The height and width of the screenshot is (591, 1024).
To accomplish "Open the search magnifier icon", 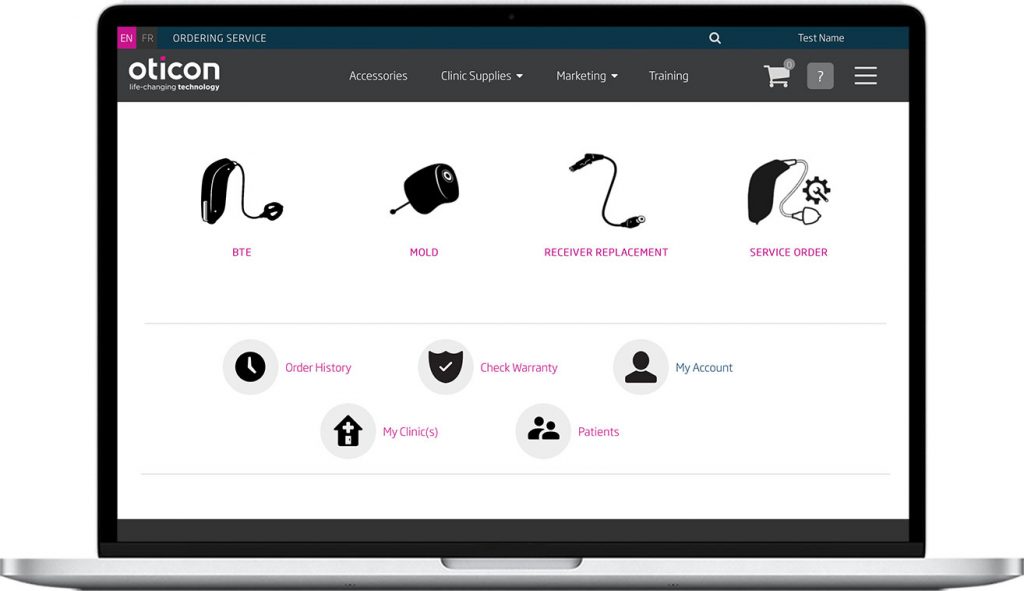I will [x=715, y=38].
